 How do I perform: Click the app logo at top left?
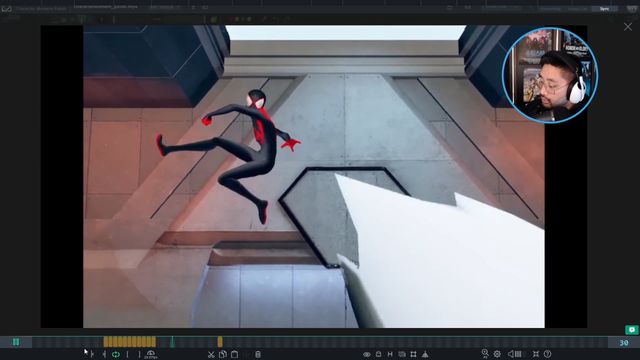pos(7,9)
